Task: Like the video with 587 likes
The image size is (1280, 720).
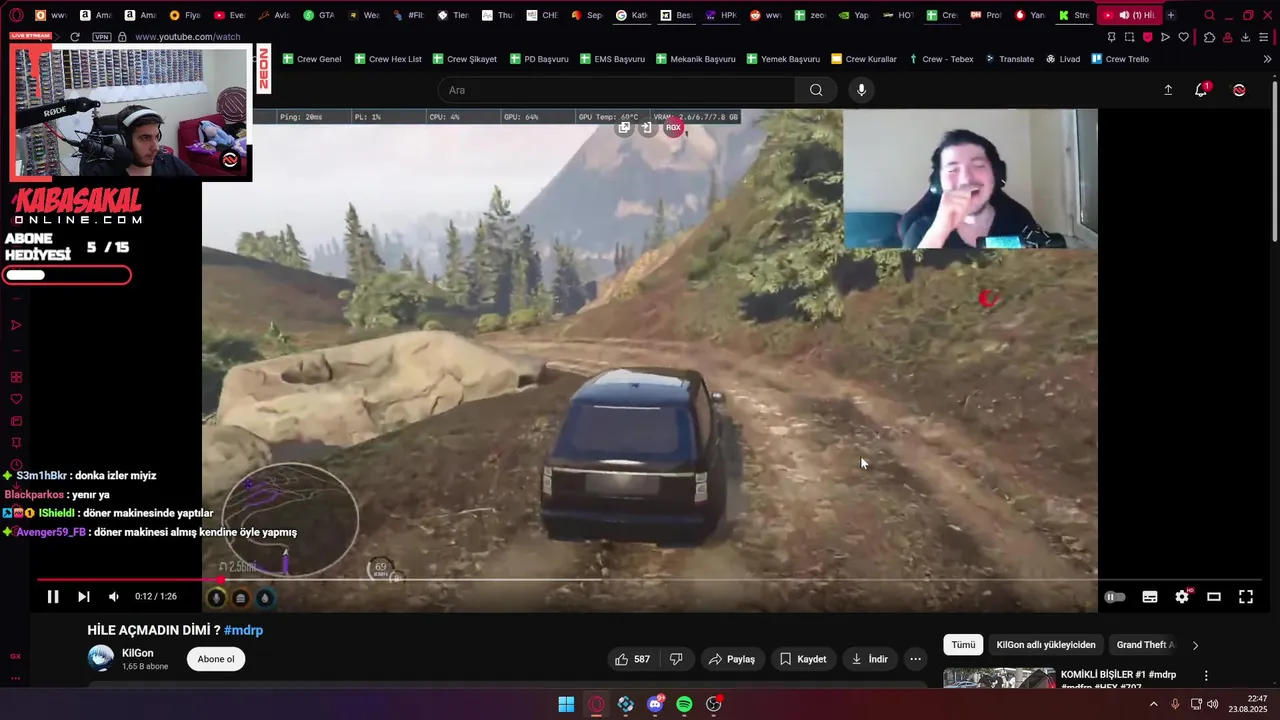Action: coord(633,659)
